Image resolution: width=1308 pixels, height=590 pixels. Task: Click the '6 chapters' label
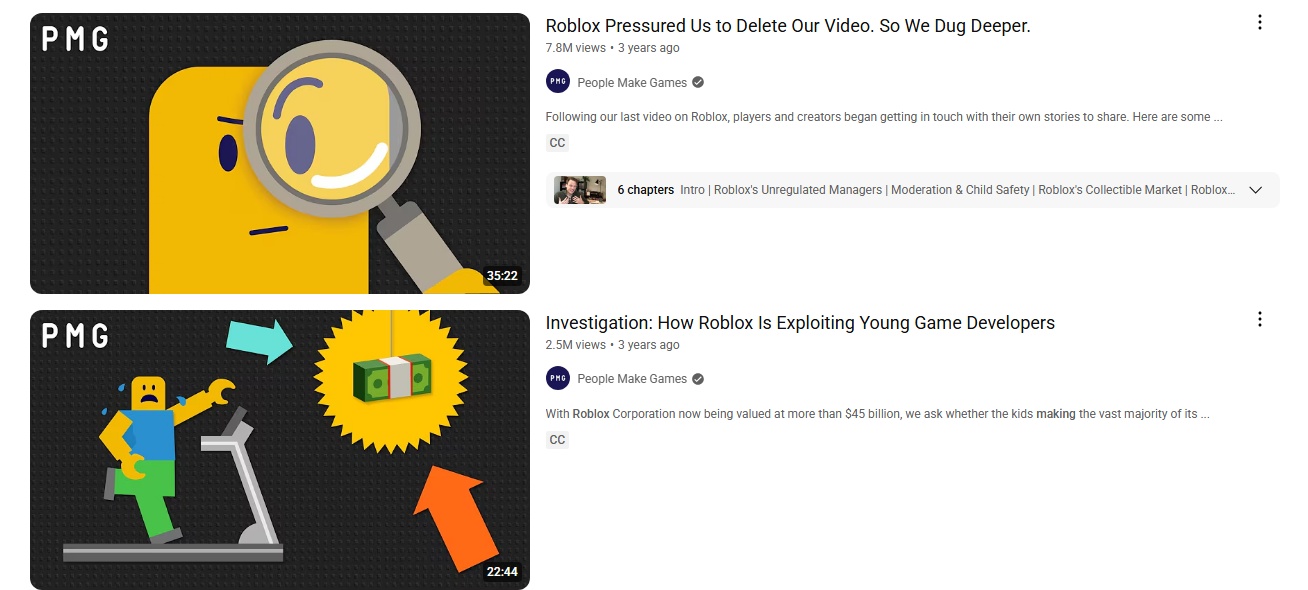tap(645, 190)
